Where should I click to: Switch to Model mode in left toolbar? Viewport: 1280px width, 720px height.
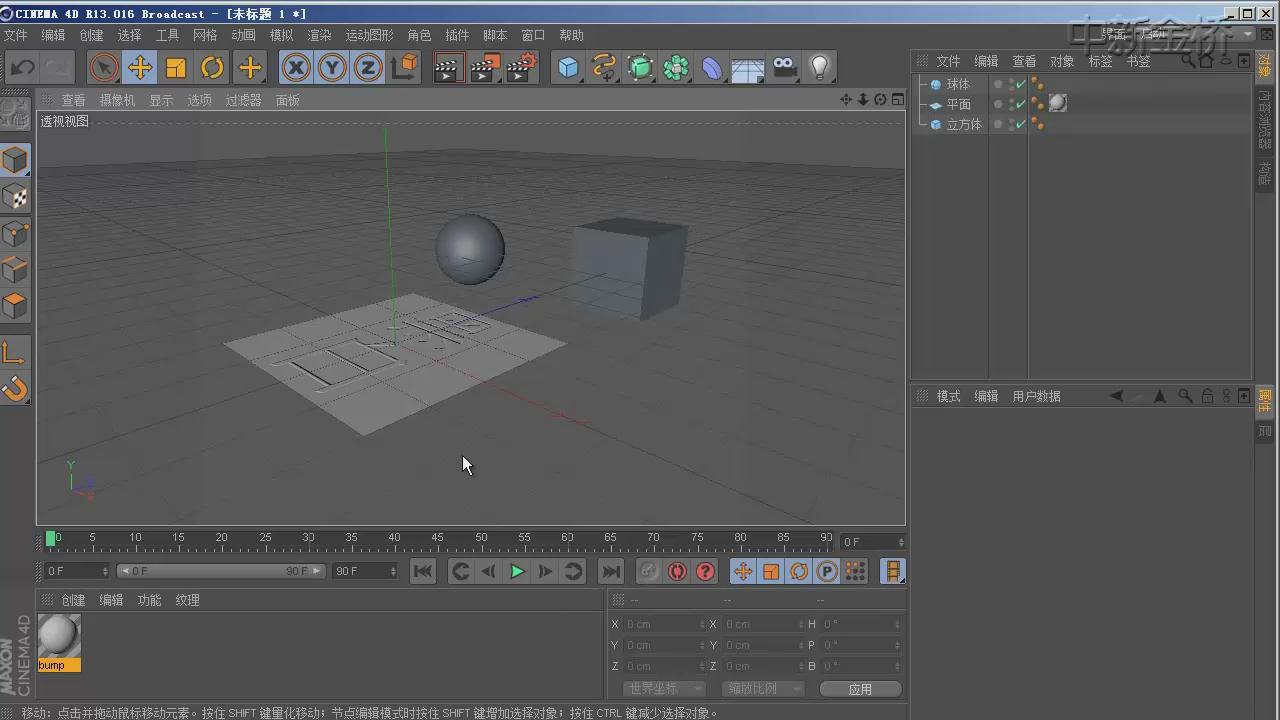(15, 160)
